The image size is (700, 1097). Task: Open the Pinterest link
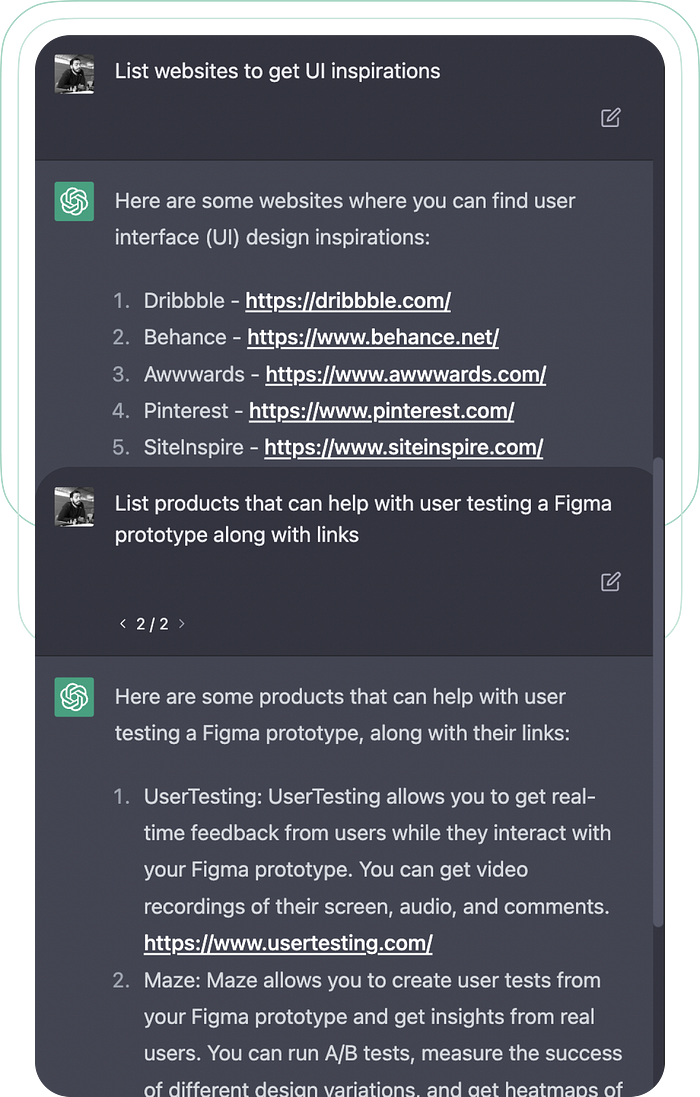[x=381, y=410]
